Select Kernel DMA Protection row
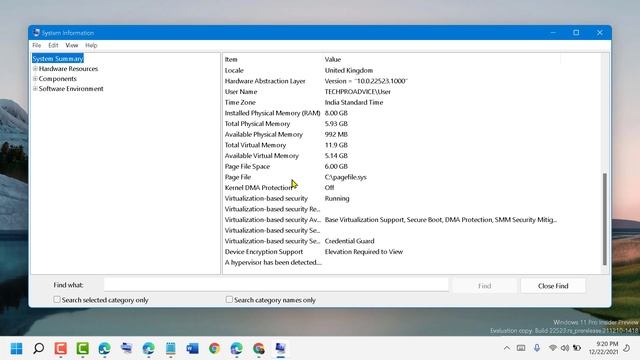Viewport: 640px width, 360px height. pos(411,187)
